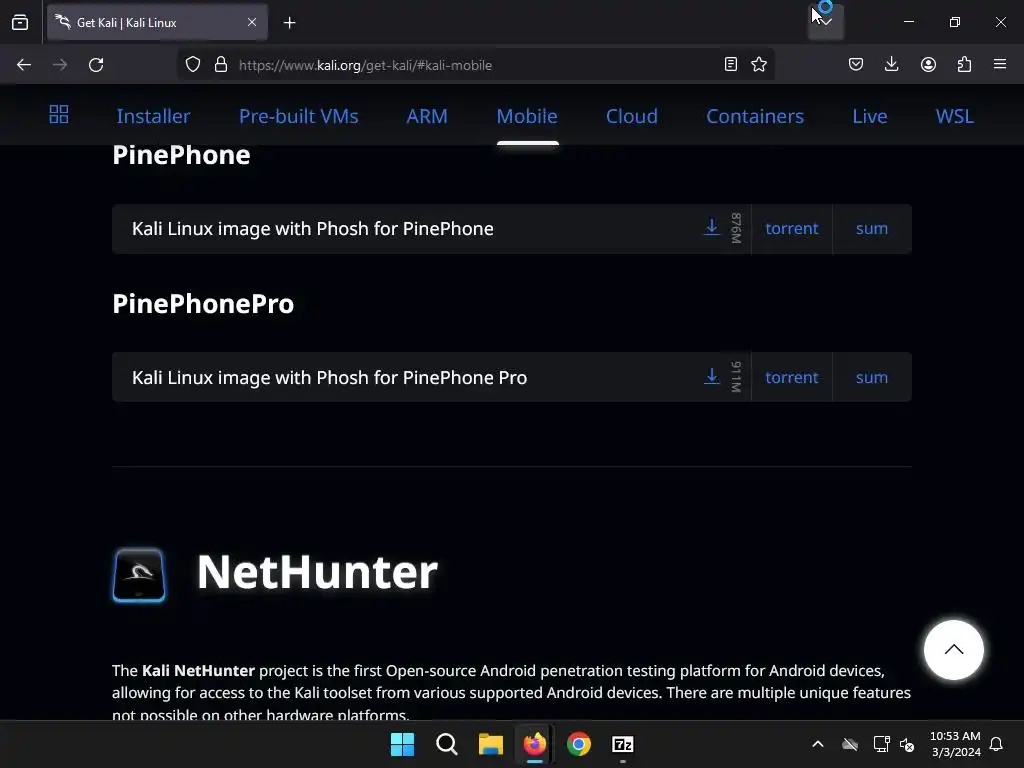Screen dimensions: 1024x768
Task: Open a new browser tab
Action: click(x=289, y=23)
